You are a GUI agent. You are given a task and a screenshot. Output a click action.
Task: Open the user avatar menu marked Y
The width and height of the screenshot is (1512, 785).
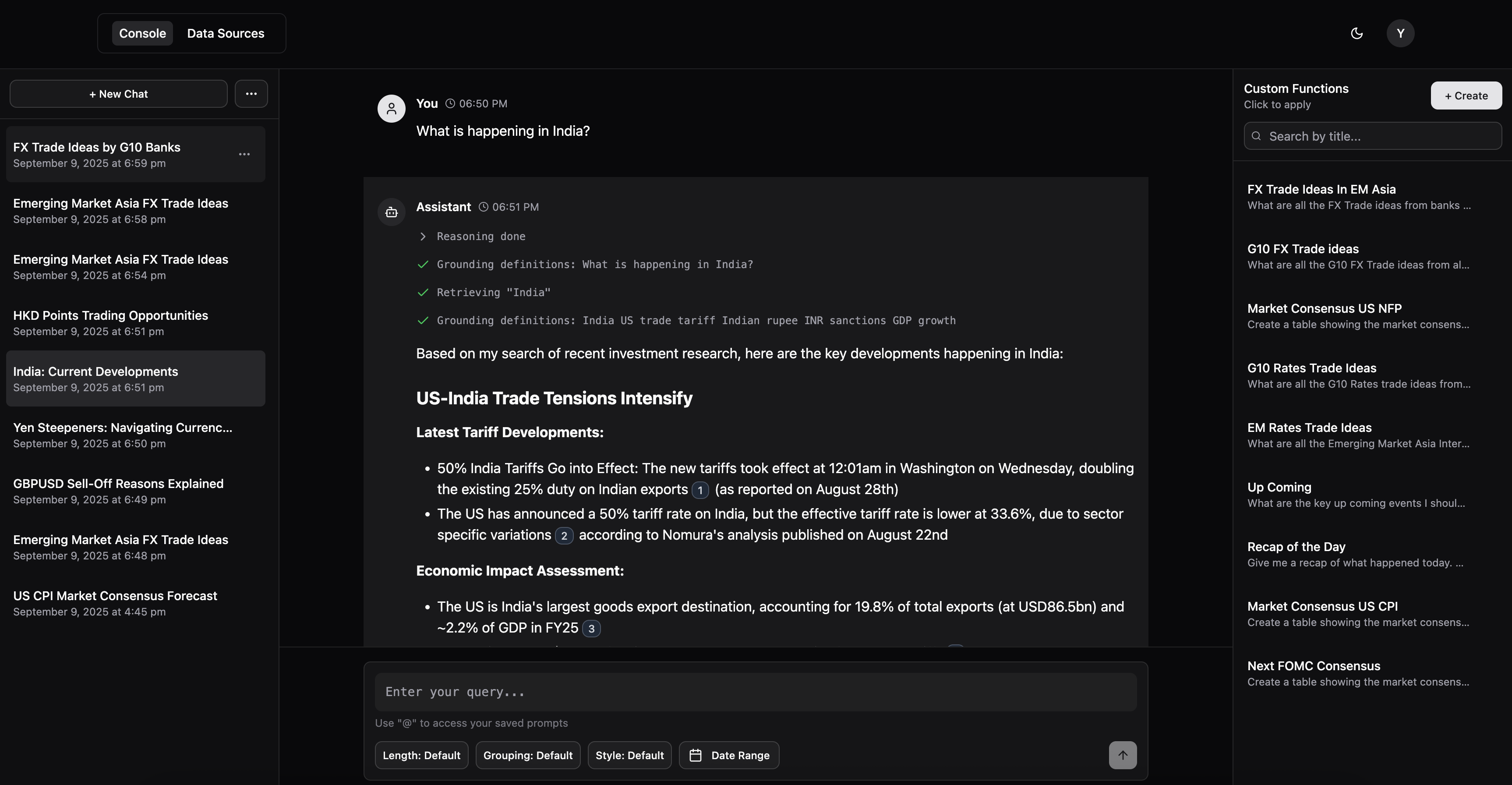point(1400,33)
